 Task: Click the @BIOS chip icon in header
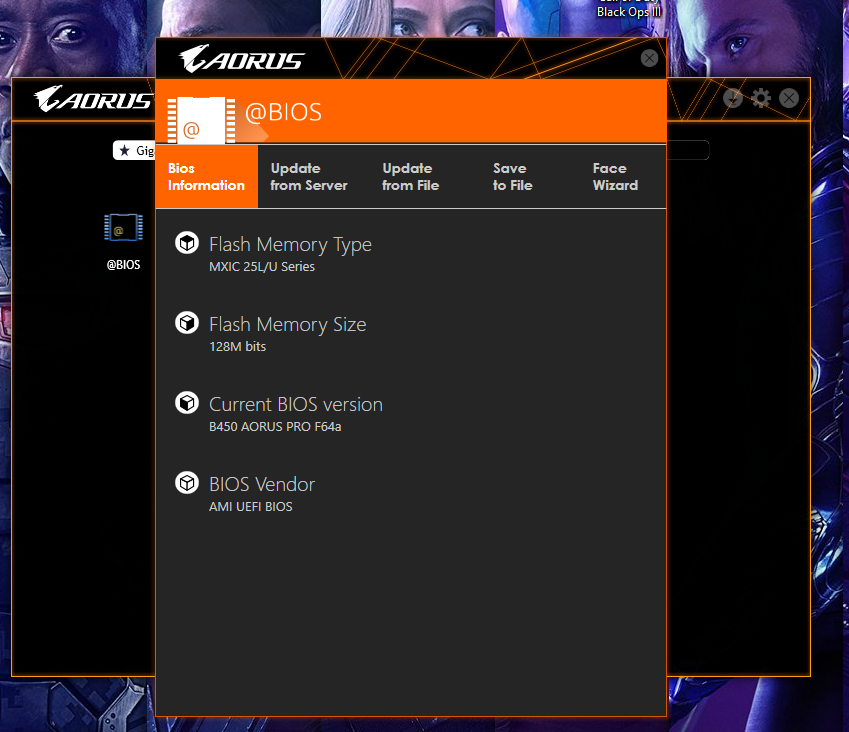[x=201, y=121]
